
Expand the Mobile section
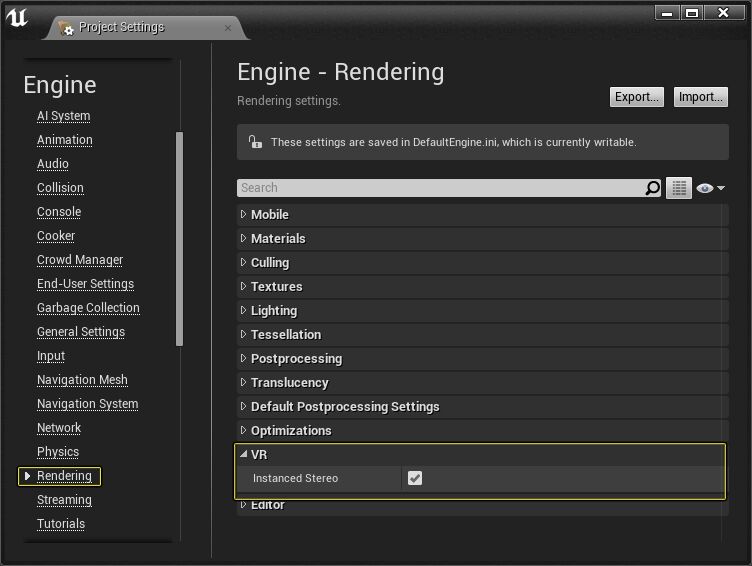(269, 215)
